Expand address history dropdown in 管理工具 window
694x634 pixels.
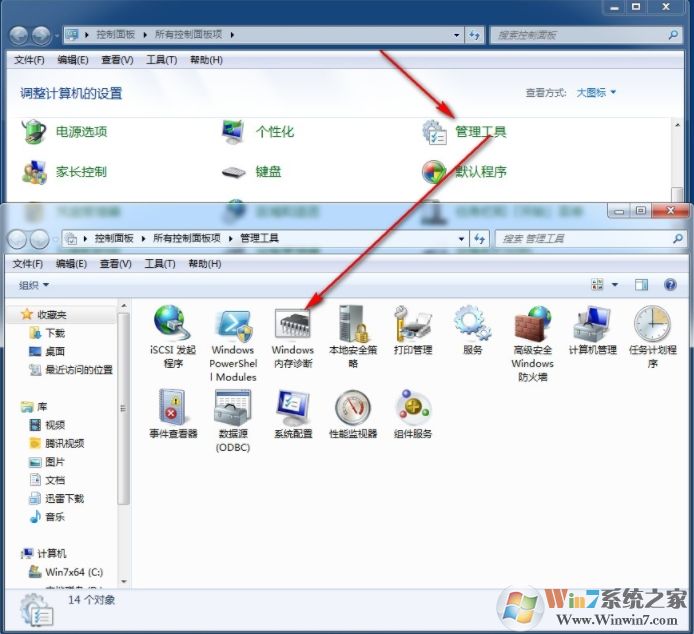point(461,239)
